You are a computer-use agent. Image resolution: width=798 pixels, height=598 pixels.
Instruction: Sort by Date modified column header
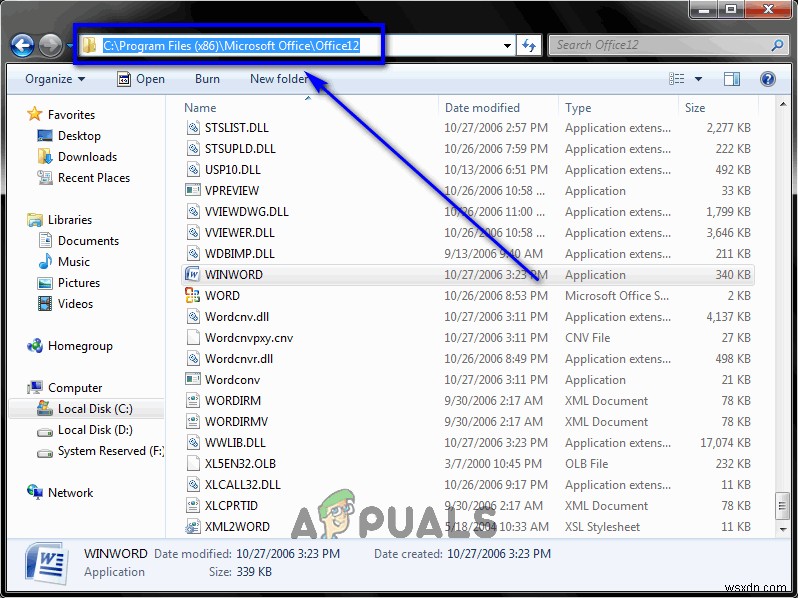[482, 108]
